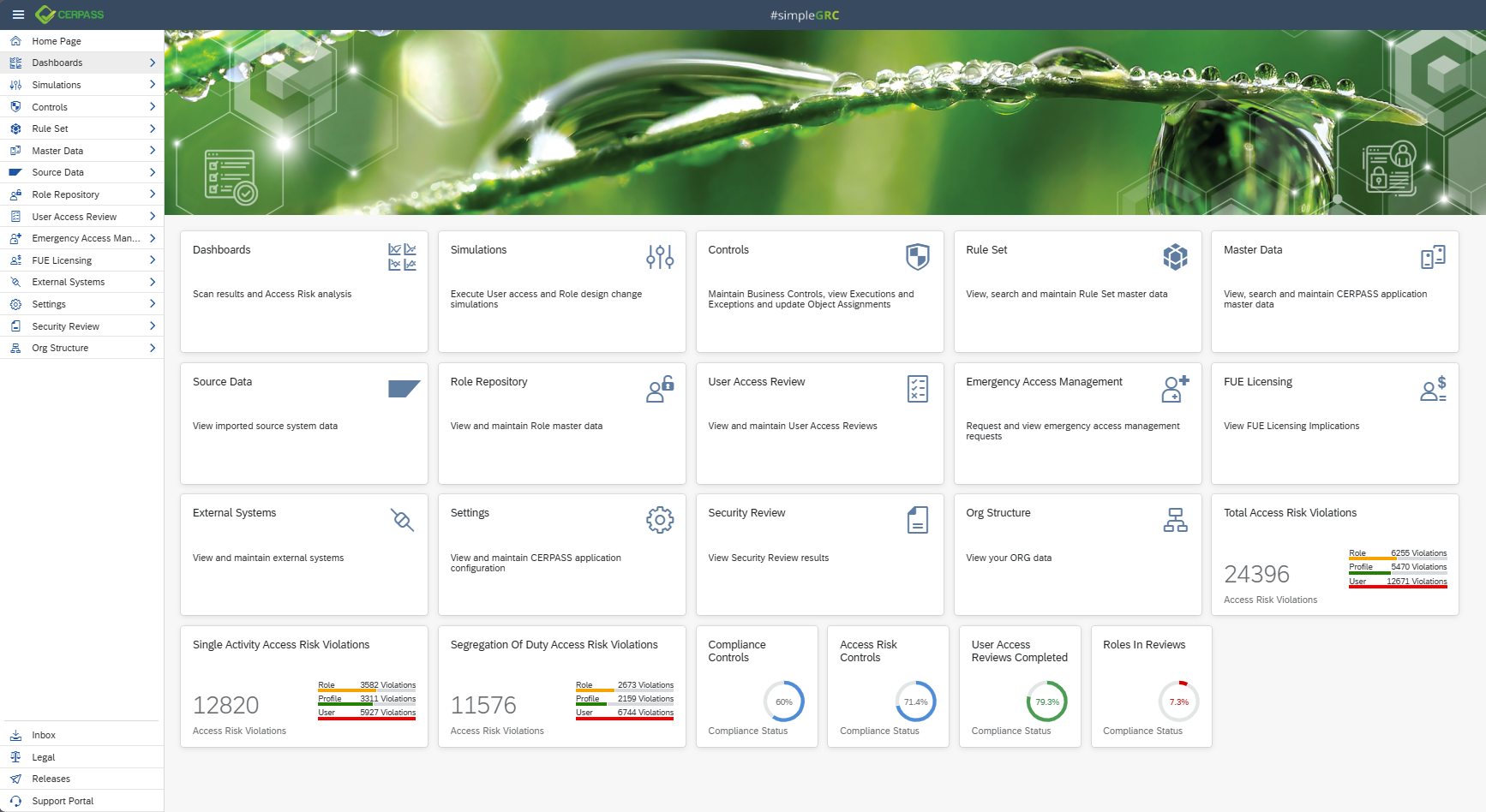Viewport: 1486px width, 812px height.
Task: Click the Emergency Access Management user-plus icon
Action: click(1175, 389)
